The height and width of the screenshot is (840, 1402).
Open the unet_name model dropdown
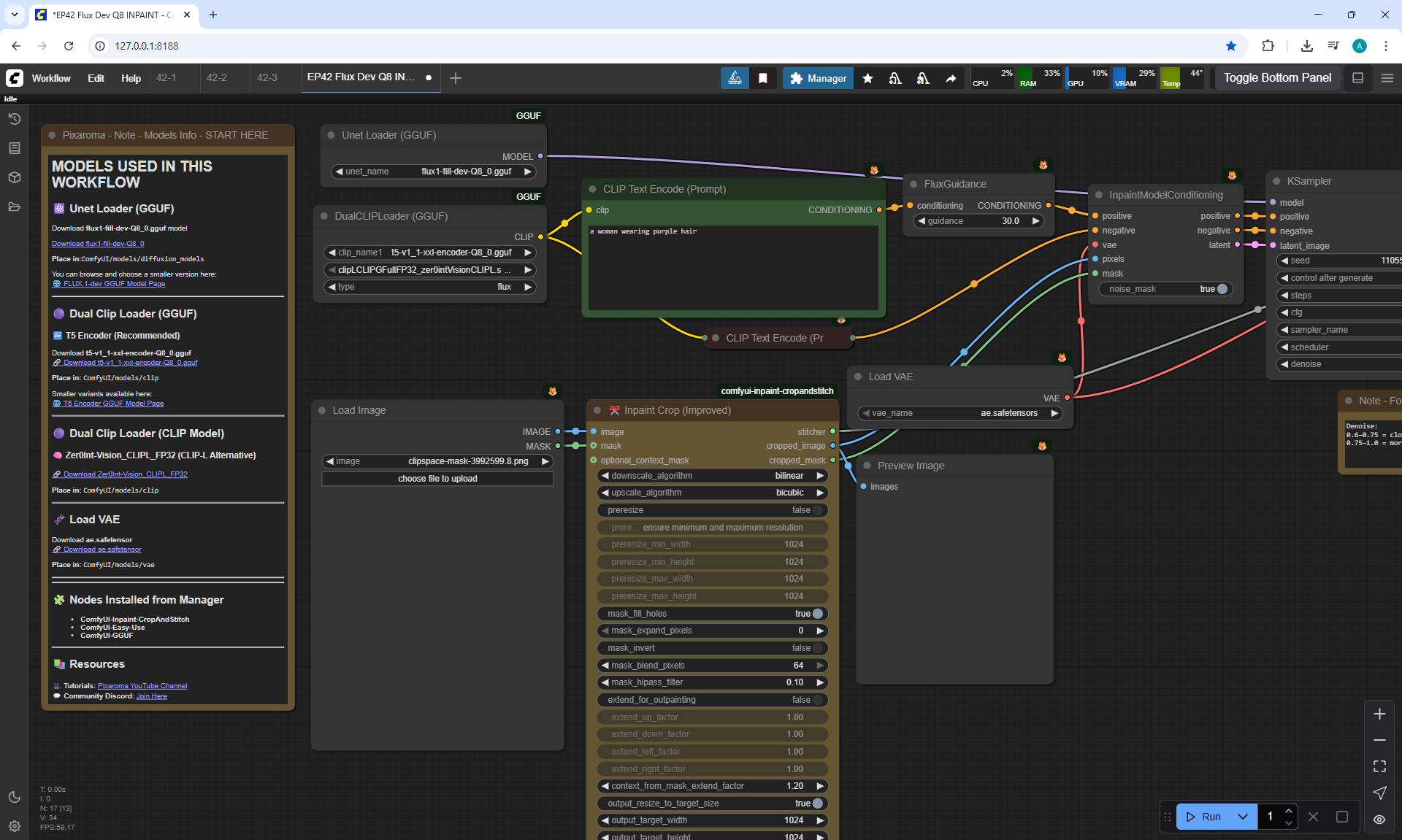point(434,172)
